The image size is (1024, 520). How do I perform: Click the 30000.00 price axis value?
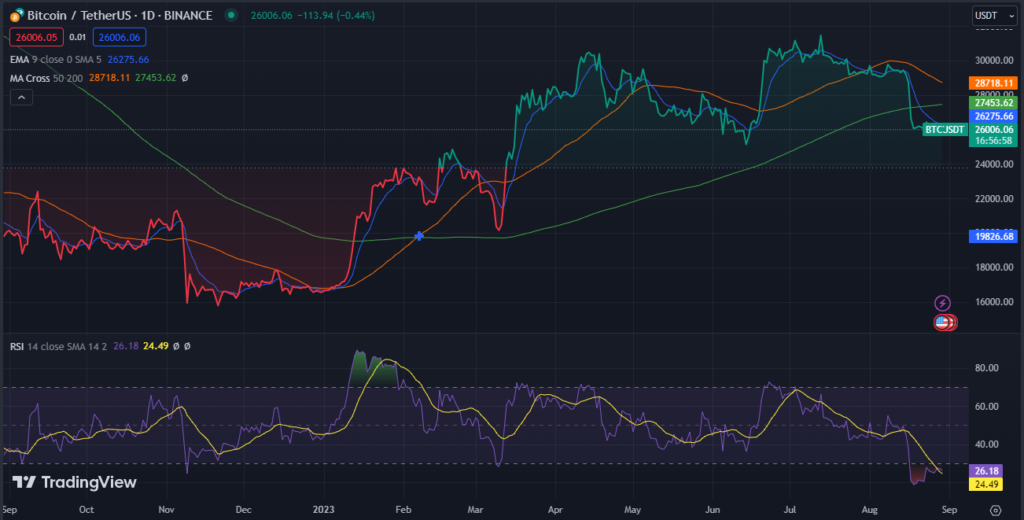coord(994,60)
